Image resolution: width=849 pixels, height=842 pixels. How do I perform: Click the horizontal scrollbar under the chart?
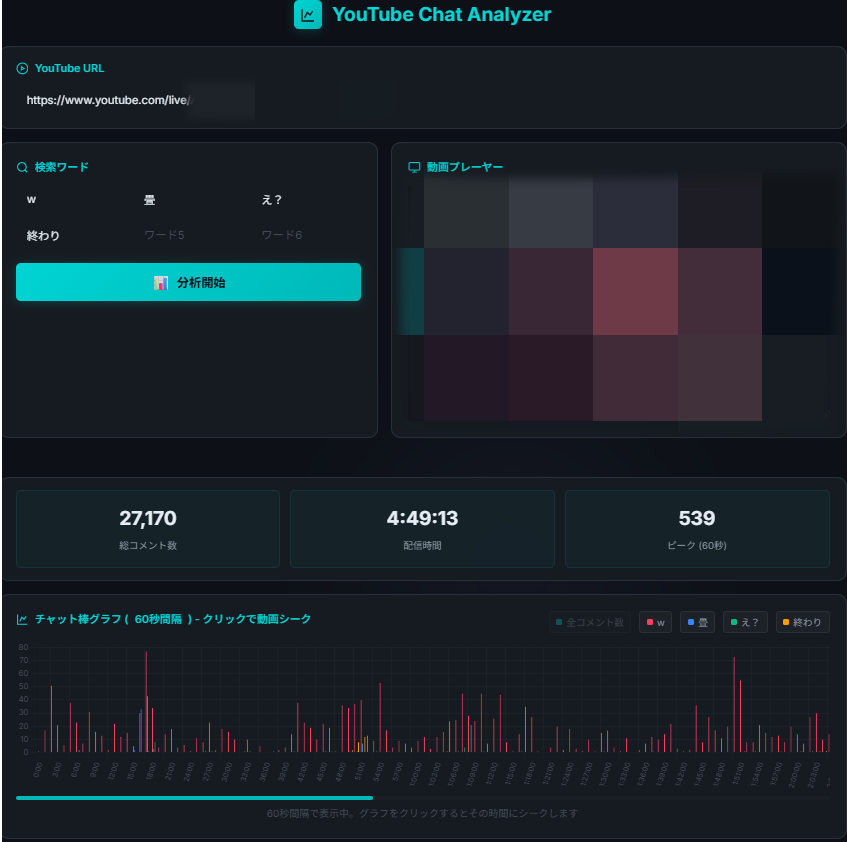point(194,798)
